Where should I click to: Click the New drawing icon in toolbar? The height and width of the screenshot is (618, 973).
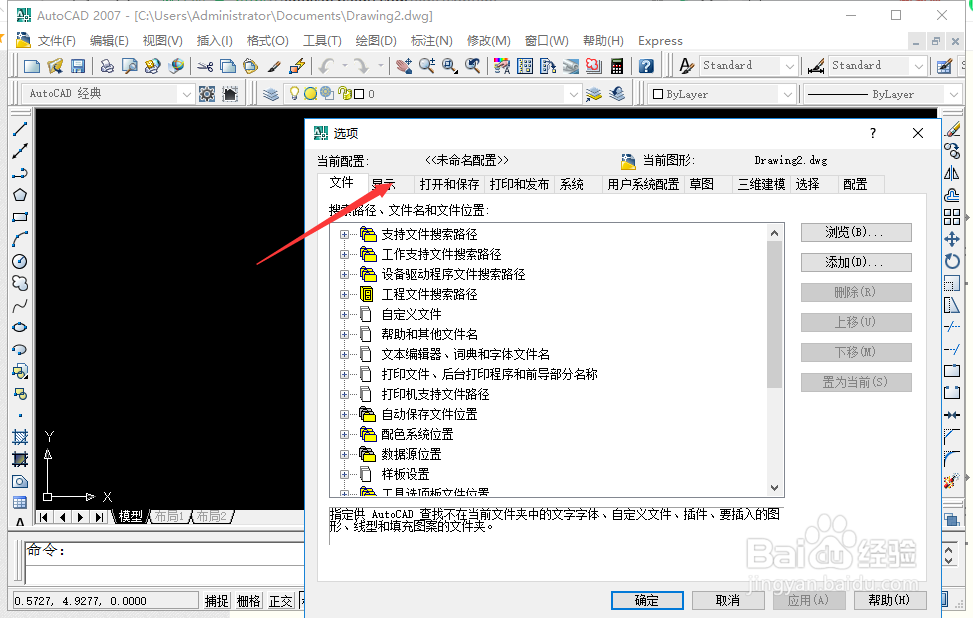pos(32,66)
